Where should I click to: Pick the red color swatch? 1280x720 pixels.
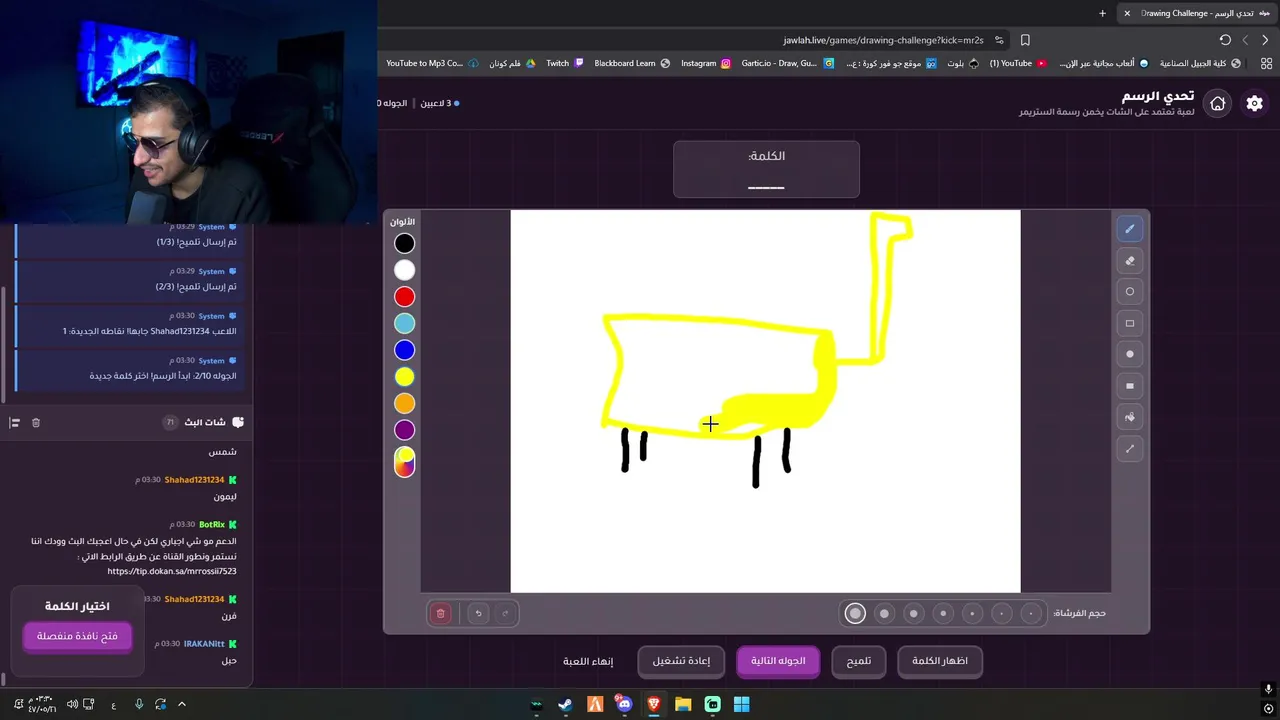404,297
